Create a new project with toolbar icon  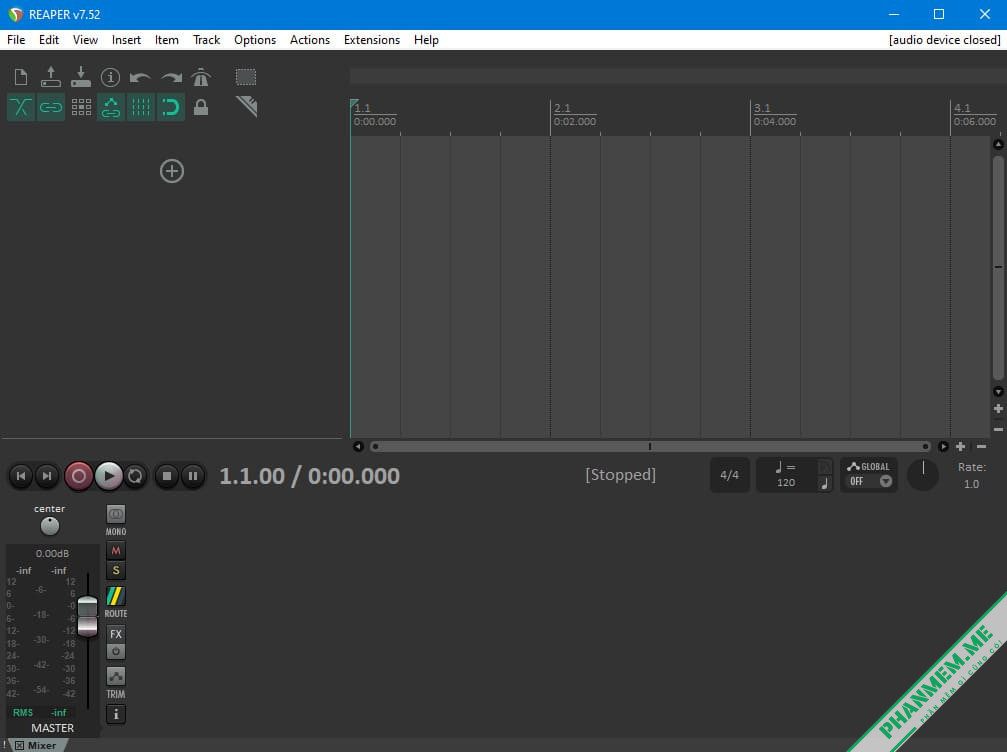(x=21, y=77)
